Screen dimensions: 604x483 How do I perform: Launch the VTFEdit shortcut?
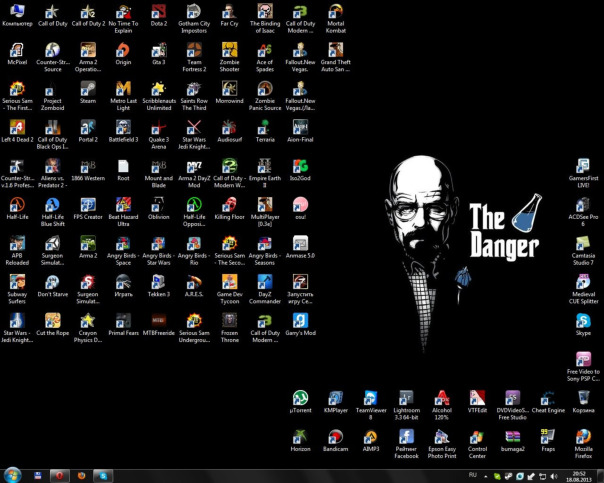coord(477,402)
